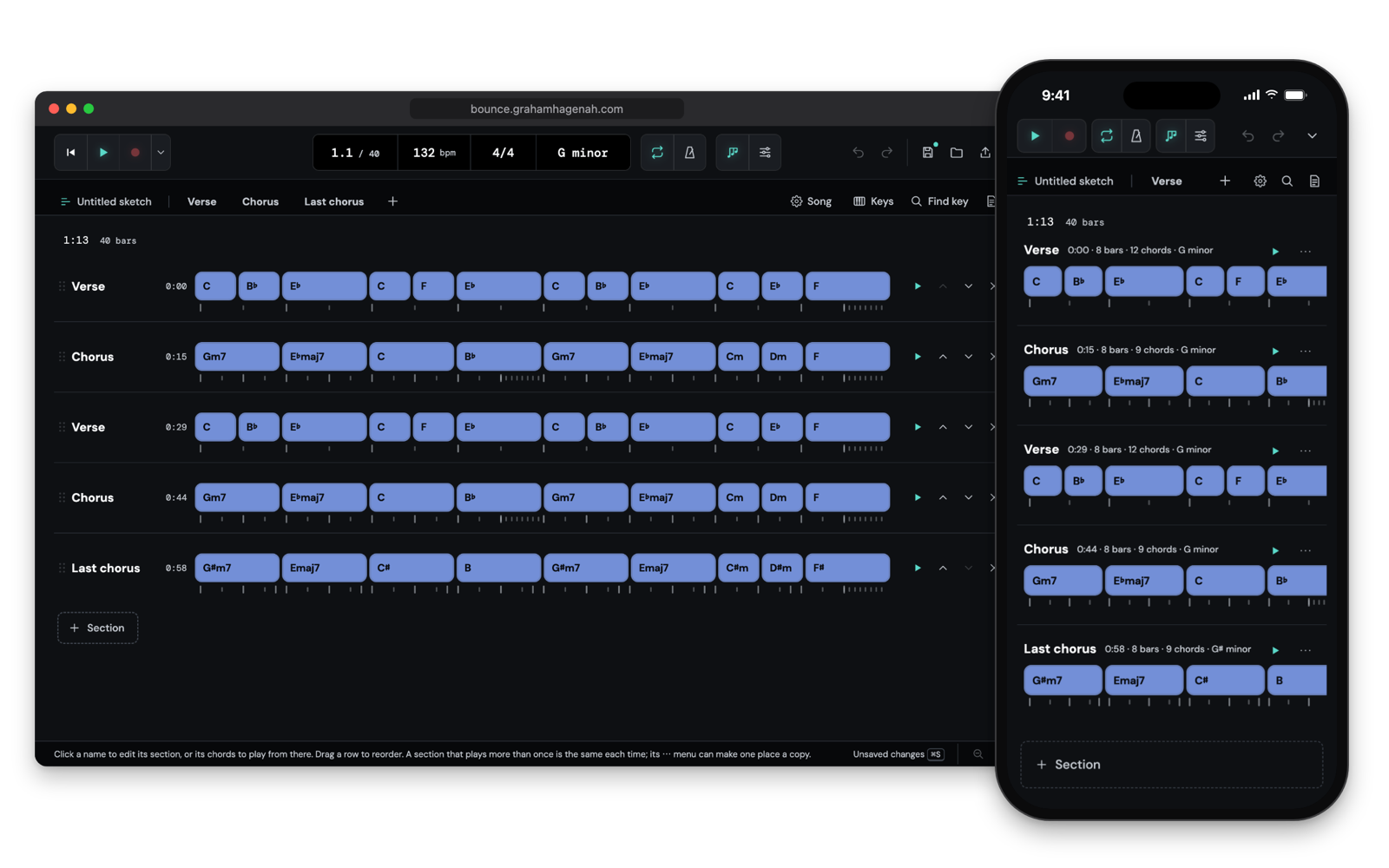Click the 4/4 time signature
Image resolution: width=1389 pixels, height=868 pixels.
point(503,153)
